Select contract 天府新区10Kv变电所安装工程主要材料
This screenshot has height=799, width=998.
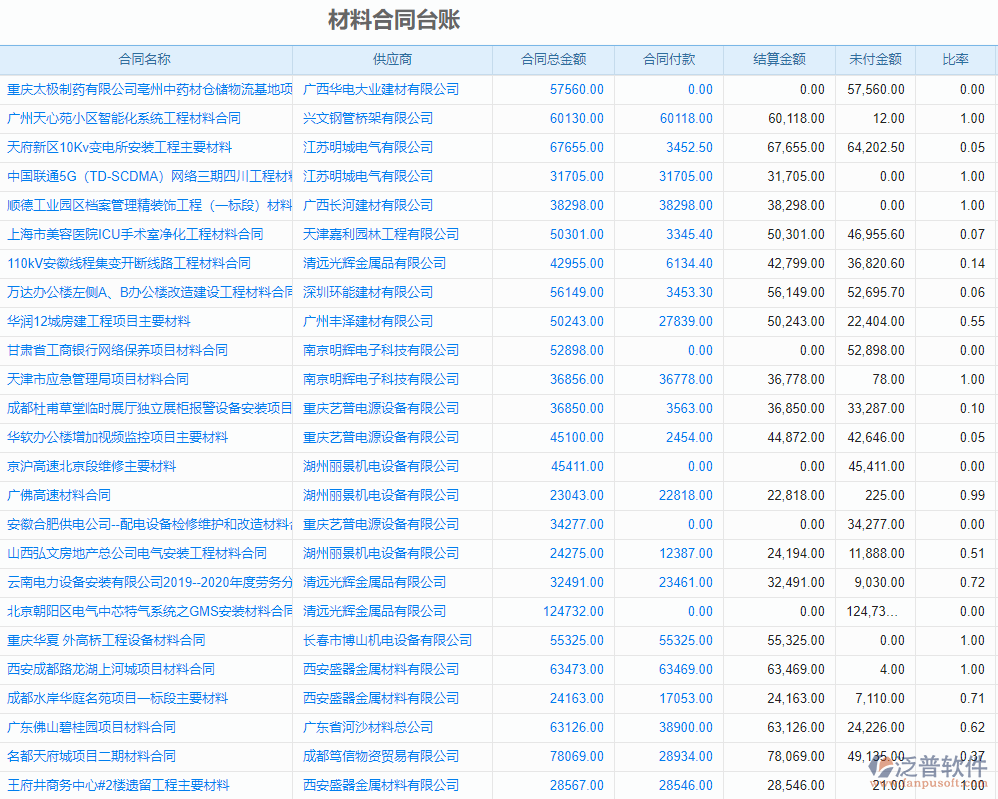(120, 147)
